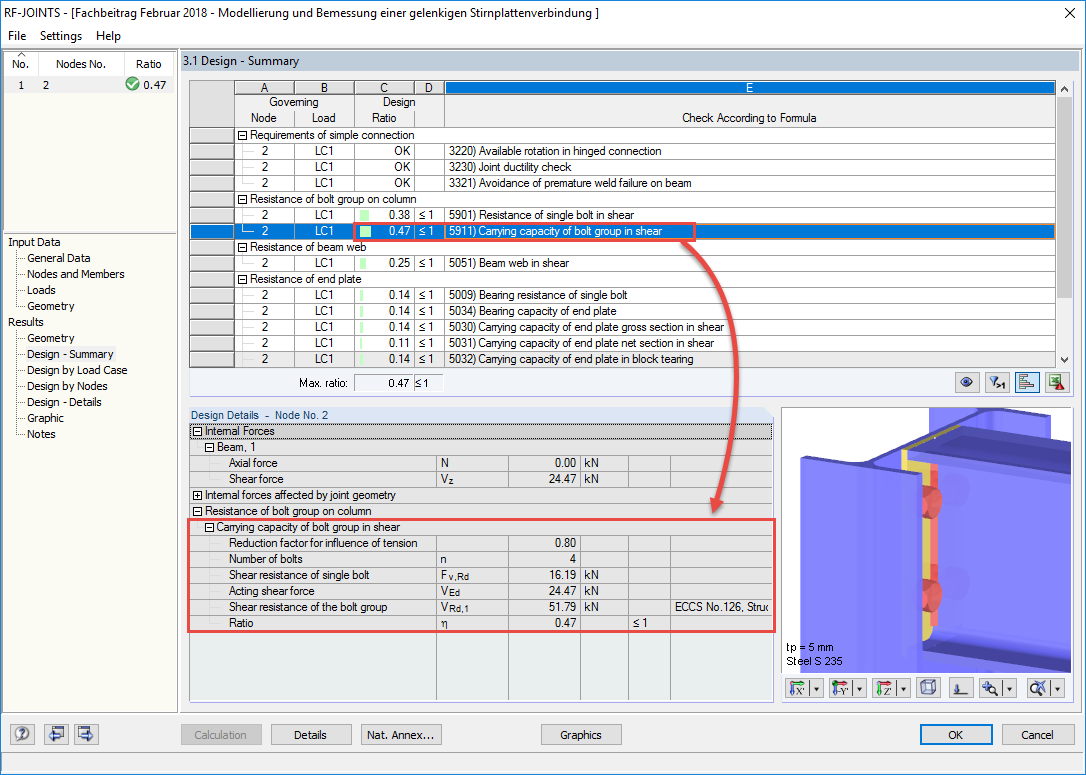Activate the ratio filter greater than 1 icon

point(996,382)
